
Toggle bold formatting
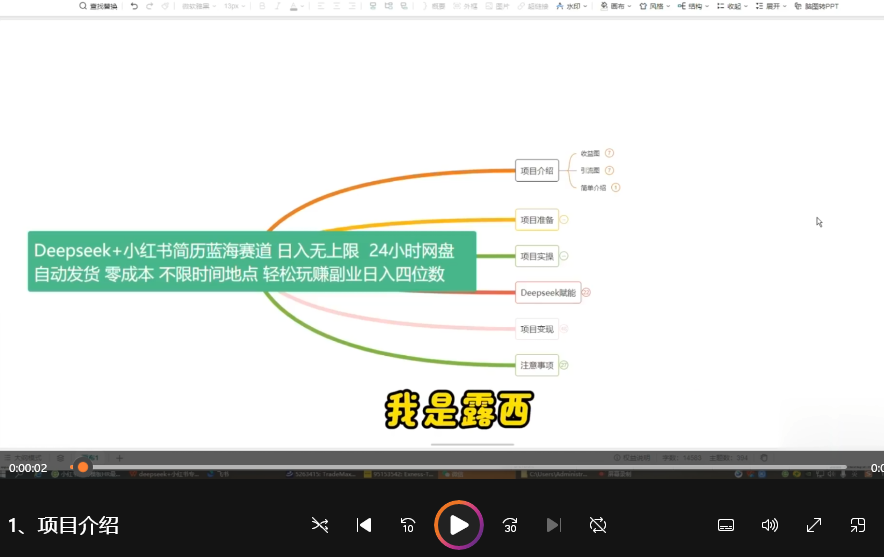pos(262,6)
